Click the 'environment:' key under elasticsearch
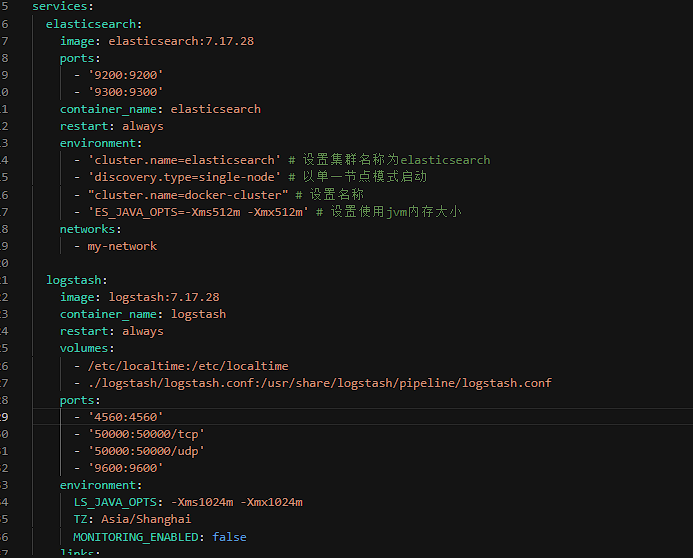Screen dimensions: 693x558 click(101, 143)
